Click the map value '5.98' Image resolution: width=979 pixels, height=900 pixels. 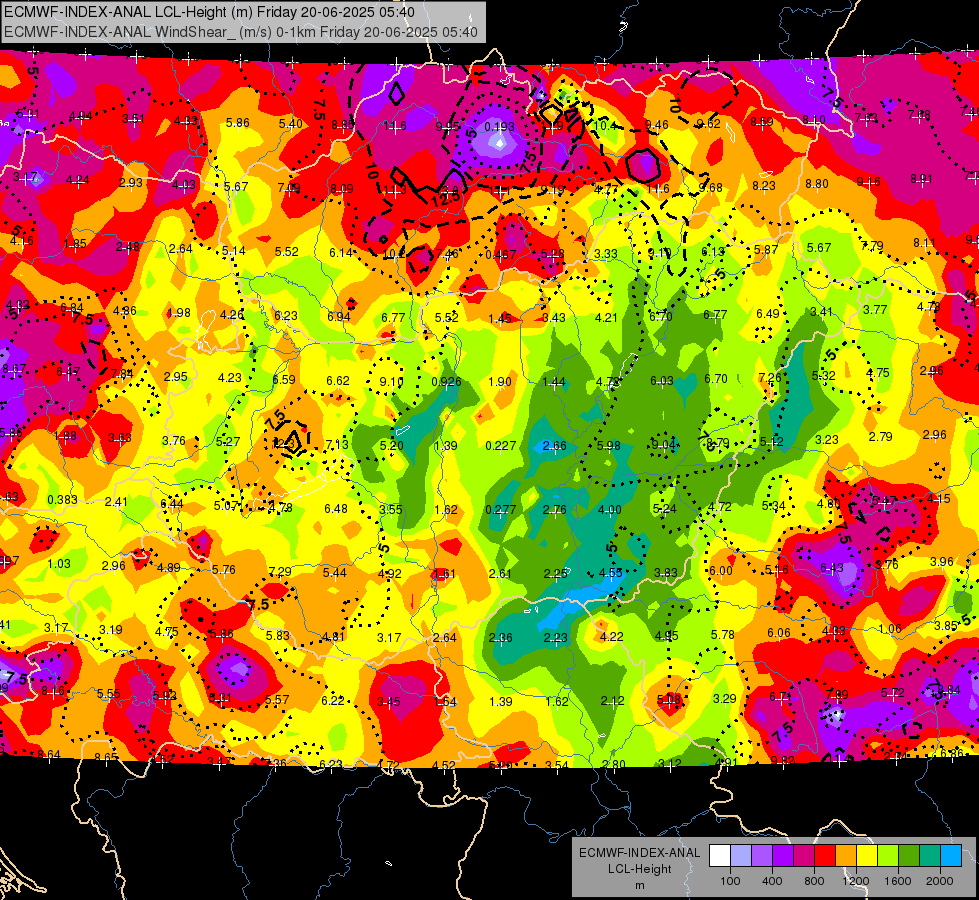click(x=609, y=445)
